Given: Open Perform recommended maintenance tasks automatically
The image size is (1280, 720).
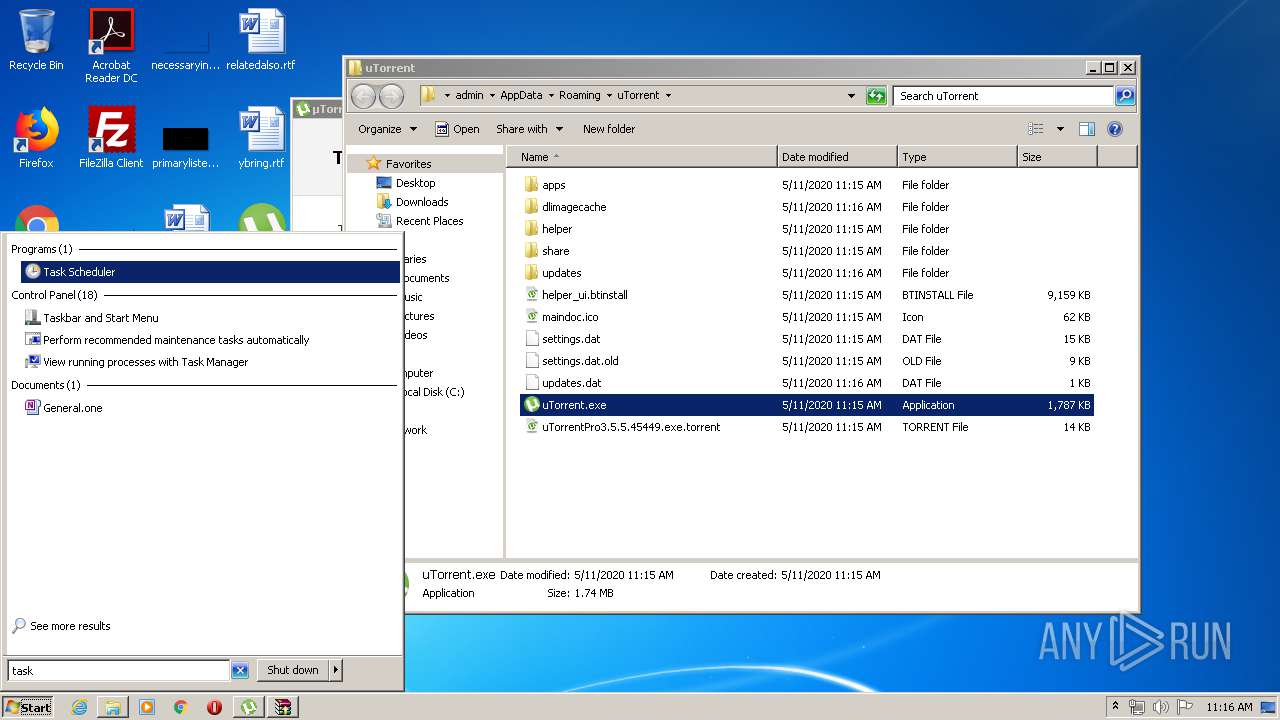Looking at the screenshot, I should click(x=176, y=340).
